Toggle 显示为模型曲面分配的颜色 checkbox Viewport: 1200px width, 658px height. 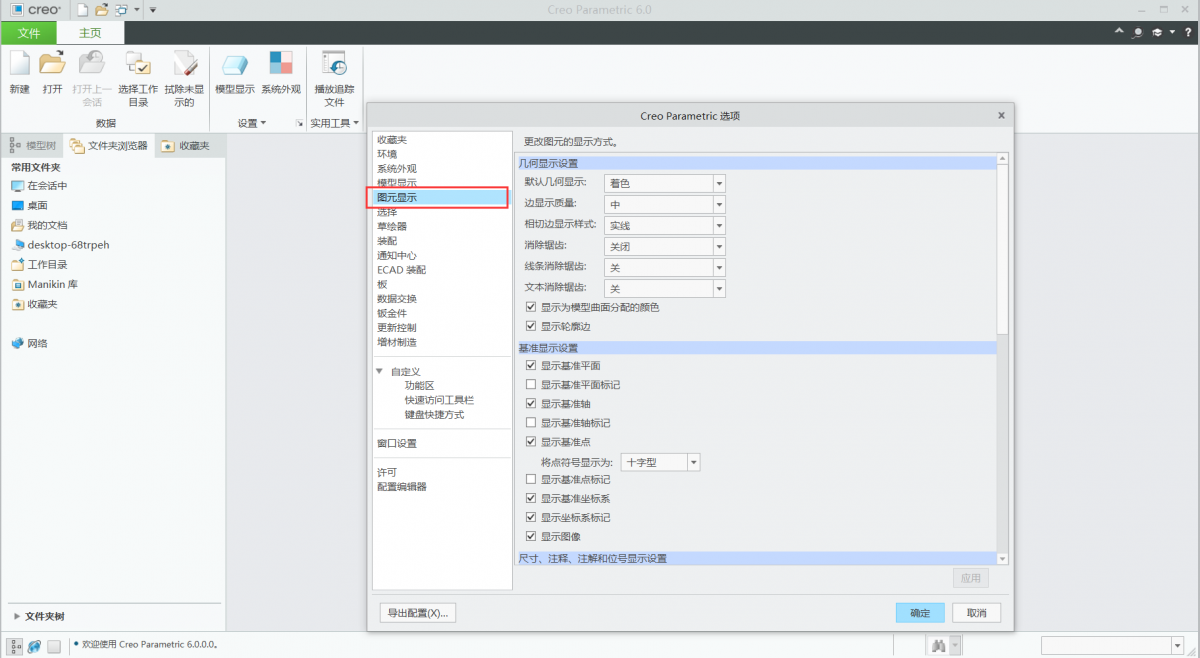[x=531, y=307]
